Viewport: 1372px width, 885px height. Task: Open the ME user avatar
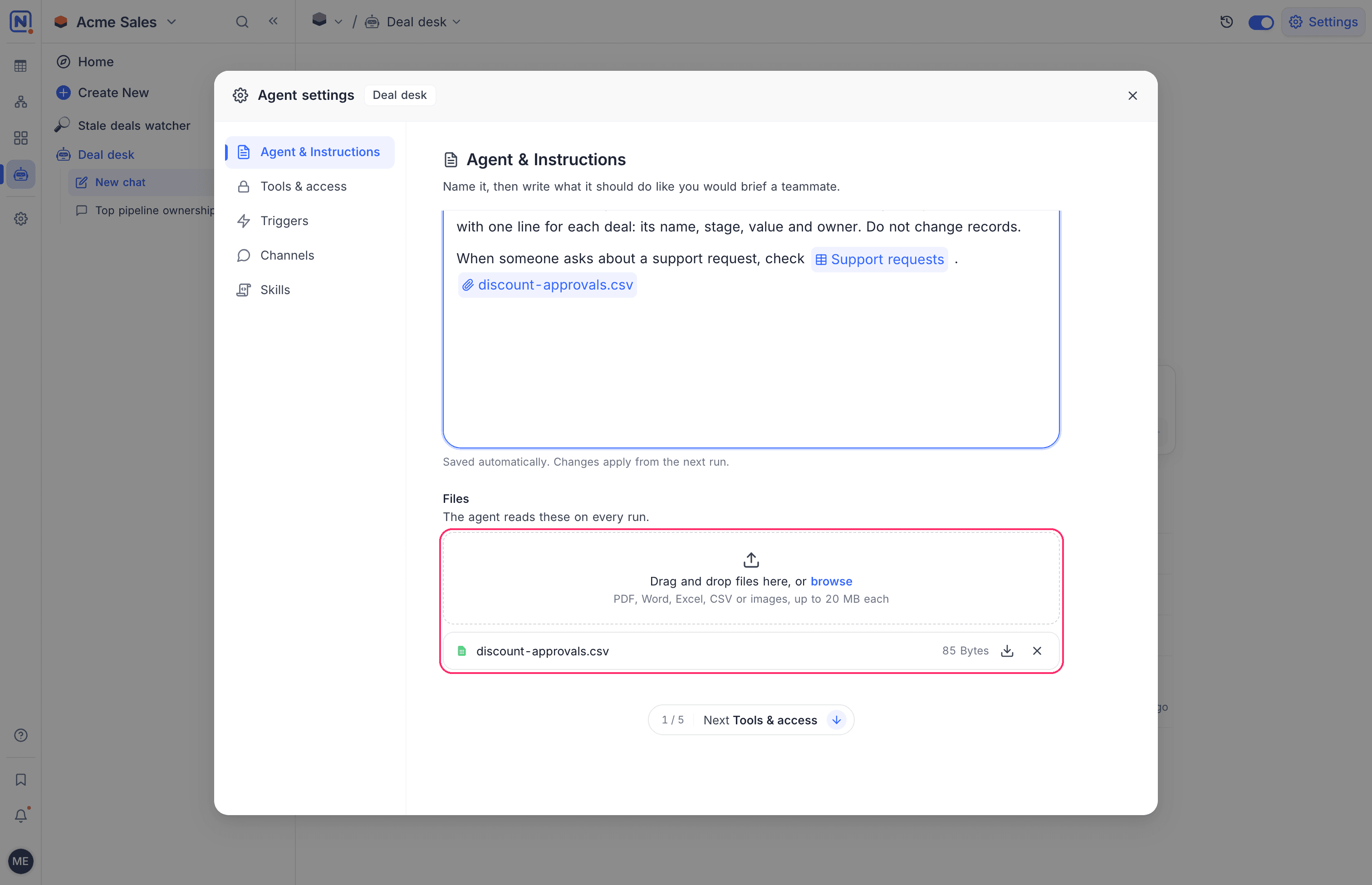pos(21,861)
